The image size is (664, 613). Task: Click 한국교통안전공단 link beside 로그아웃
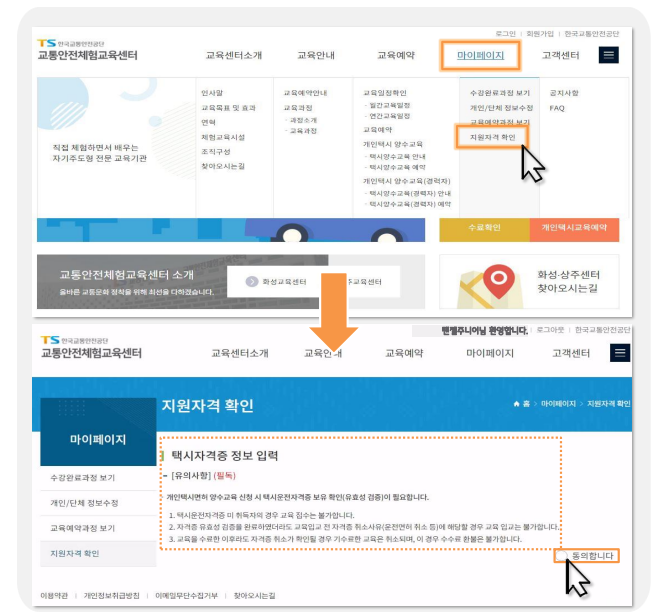tap(602, 330)
